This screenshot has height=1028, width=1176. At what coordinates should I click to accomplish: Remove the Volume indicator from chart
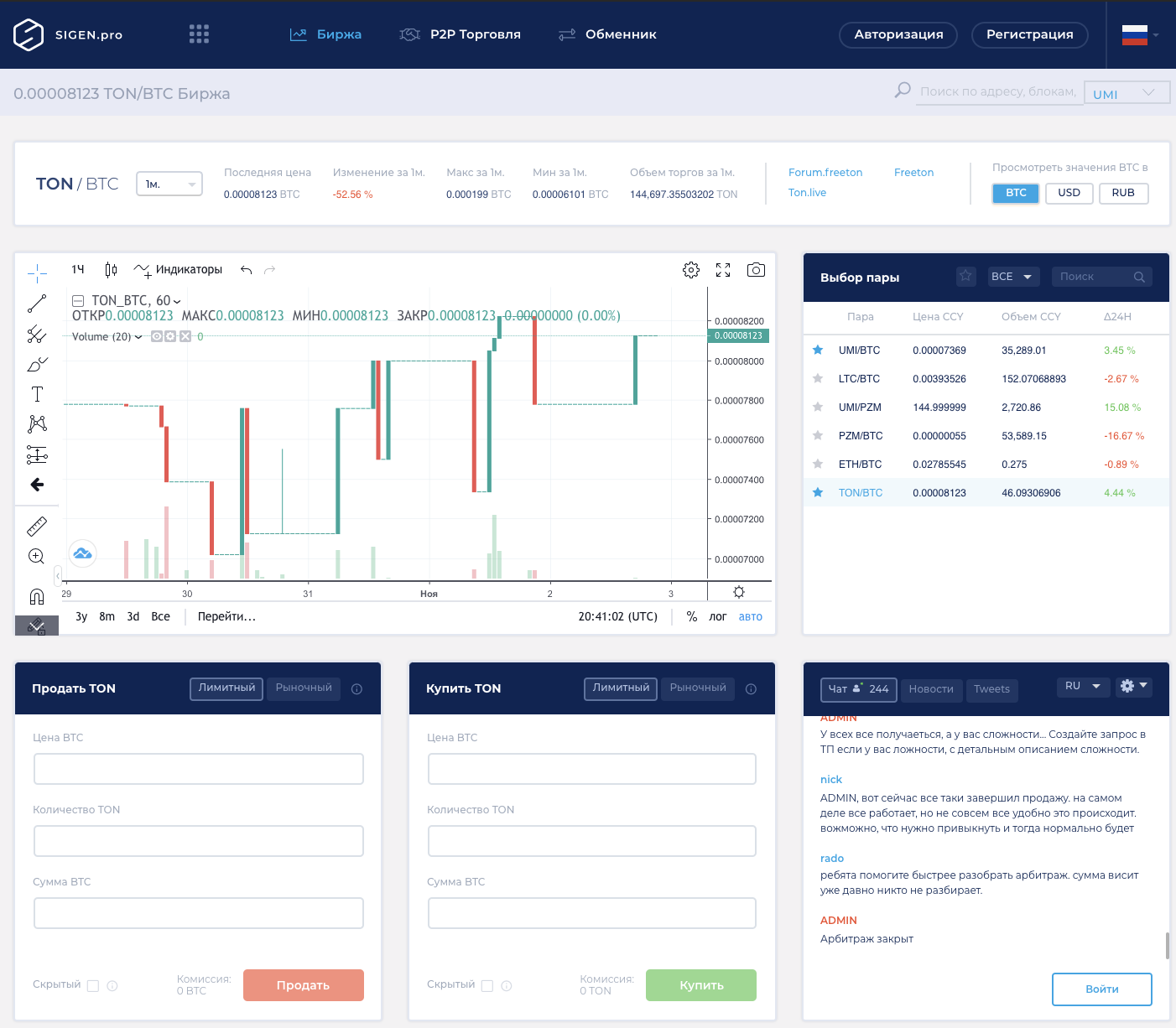tap(185, 336)
